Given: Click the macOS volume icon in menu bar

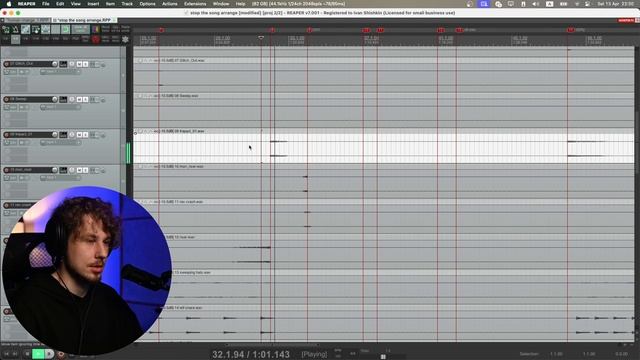Looking at the screenshot, I should (x=536, y=4).
